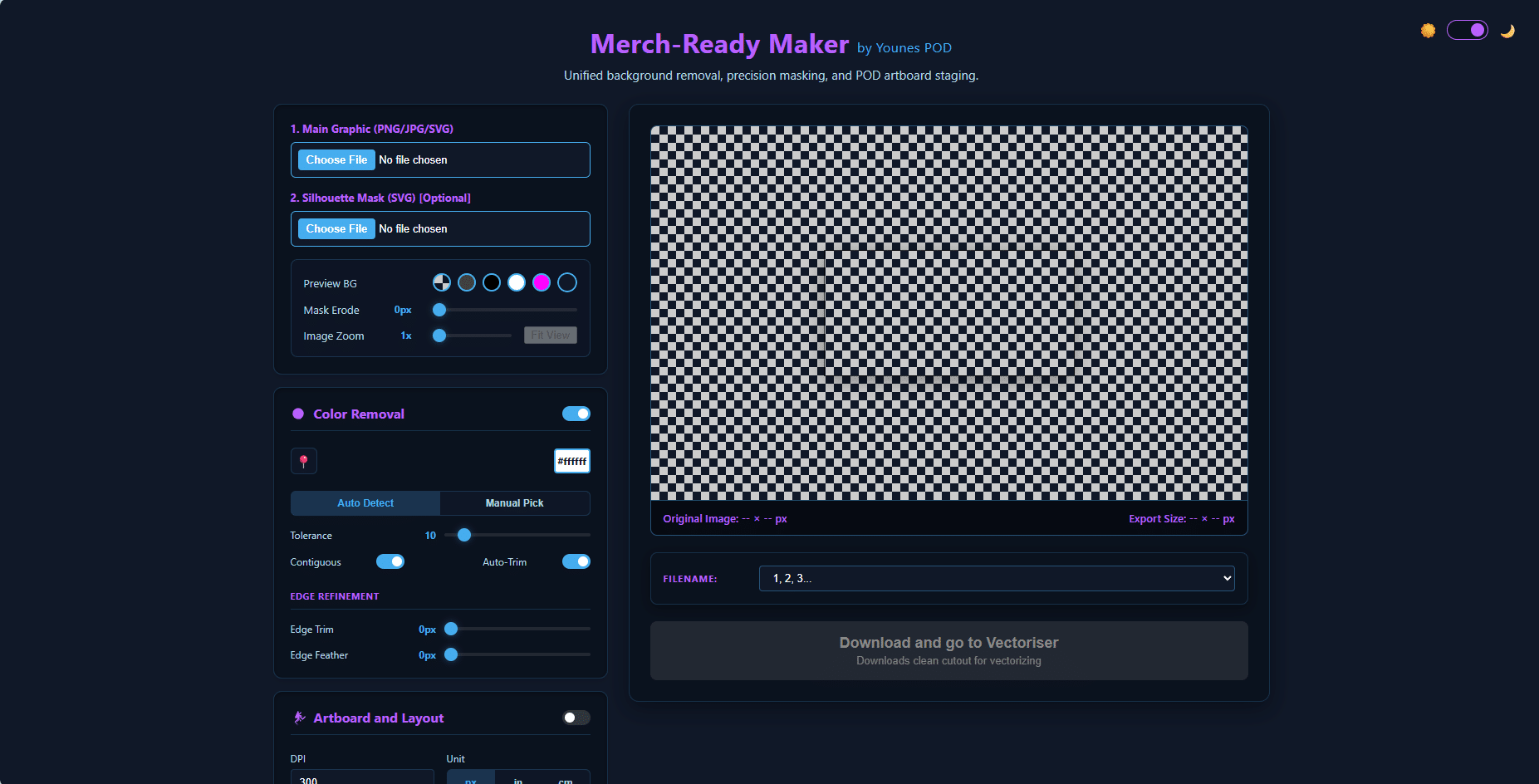Click the 'Artboard and Layout' heading text
This screenshot has height=784, width=1539.
[379, 718]
